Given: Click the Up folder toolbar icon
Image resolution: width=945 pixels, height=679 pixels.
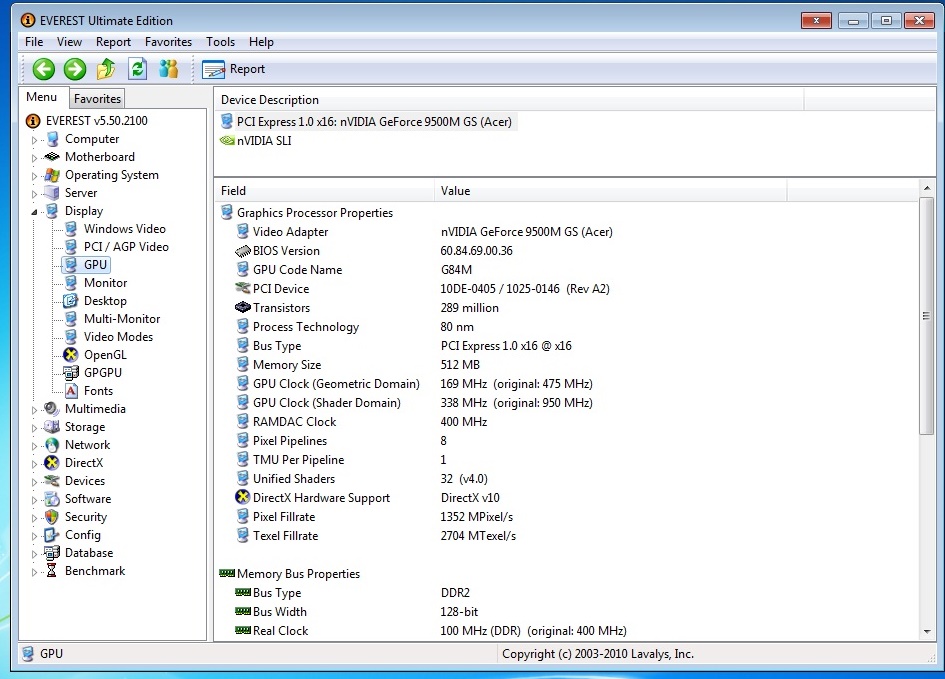Looking at the screenshot, I should (x=106, y=69).
